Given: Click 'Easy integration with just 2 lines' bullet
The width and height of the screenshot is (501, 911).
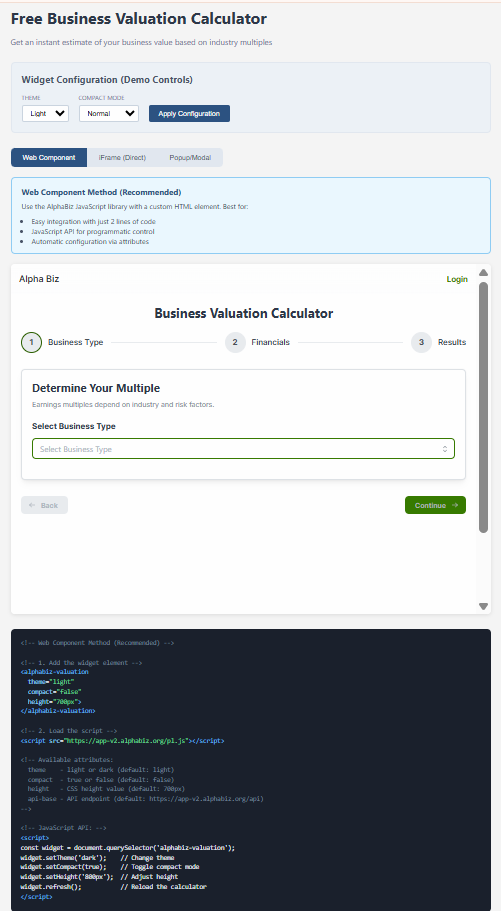Looking at the screenshot, I should click(x=94, y=221).
